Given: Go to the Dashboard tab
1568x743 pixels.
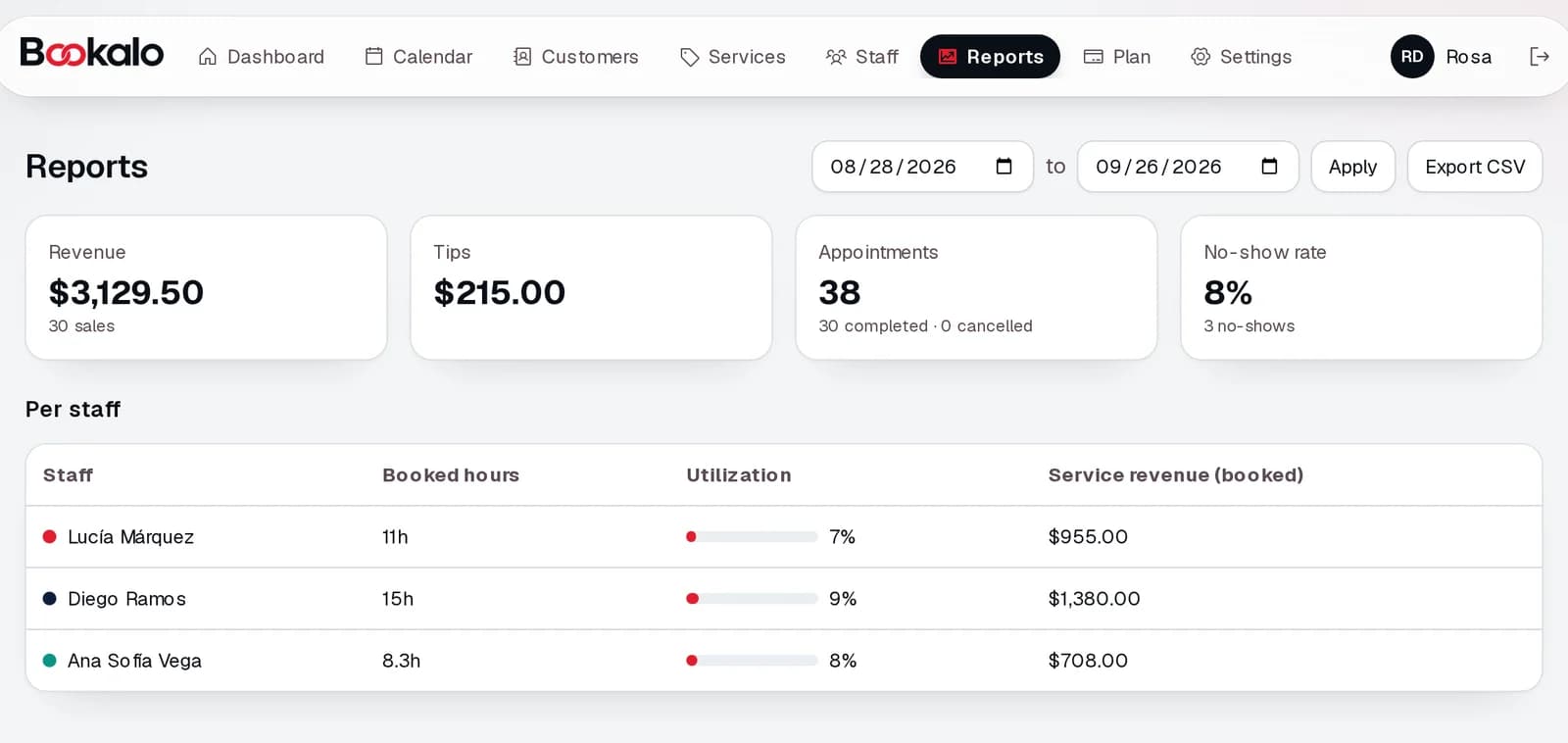Looking at the screenshot, I should click(x=261, y=57).
